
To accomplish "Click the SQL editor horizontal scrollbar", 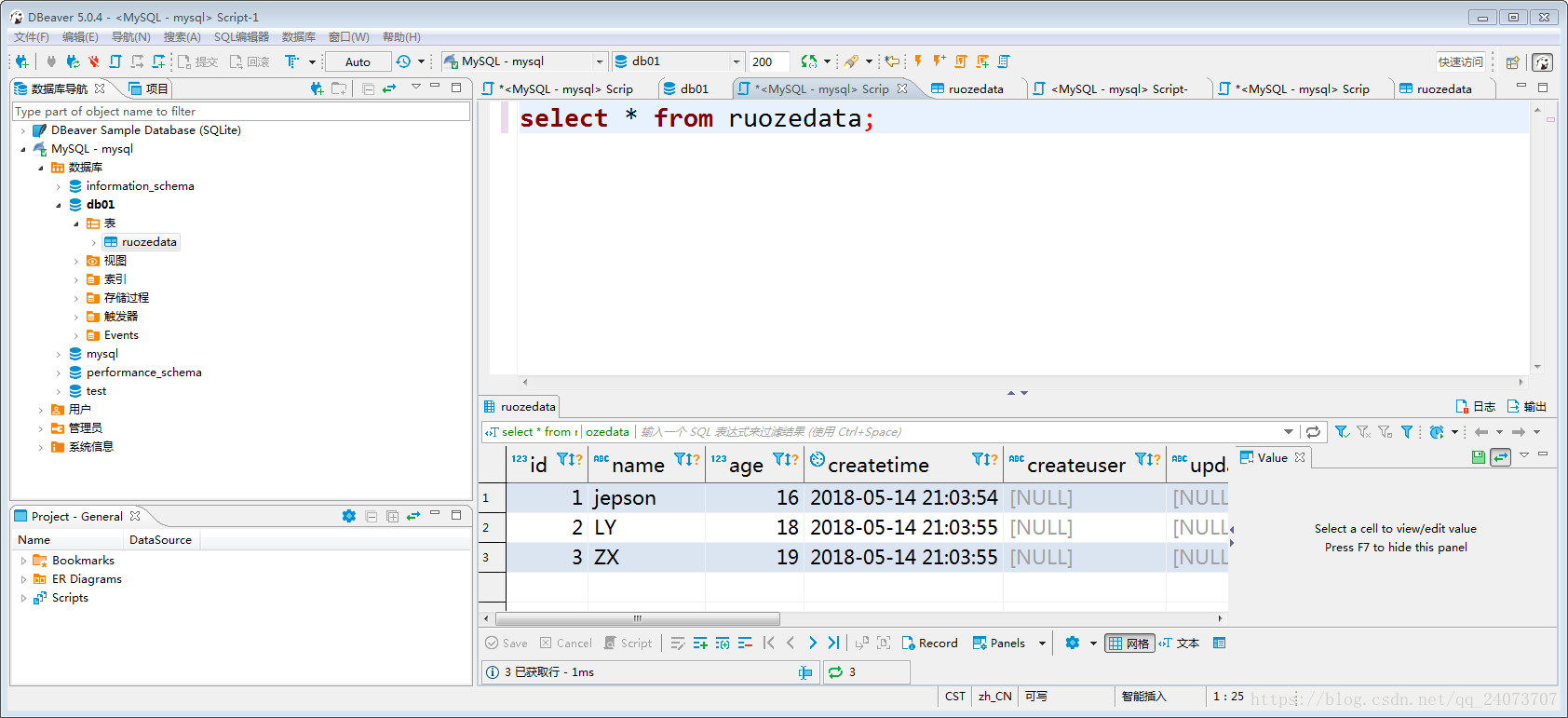I will click(x=1022, y=382).
